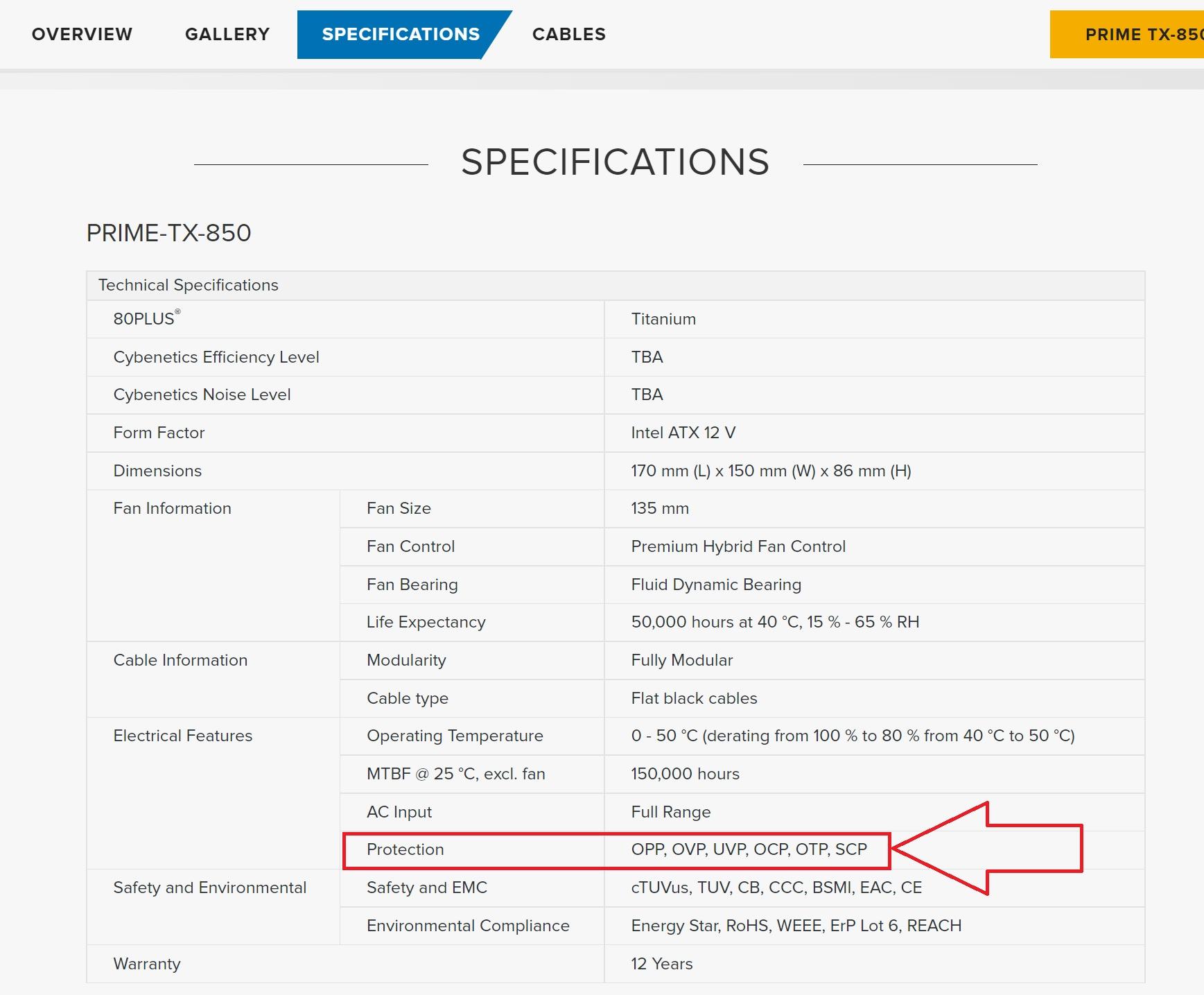Select Cybenetics Noise Level label
This screenshot has width=1204, height=995.
pyautogui.click(x=202, y=395)
